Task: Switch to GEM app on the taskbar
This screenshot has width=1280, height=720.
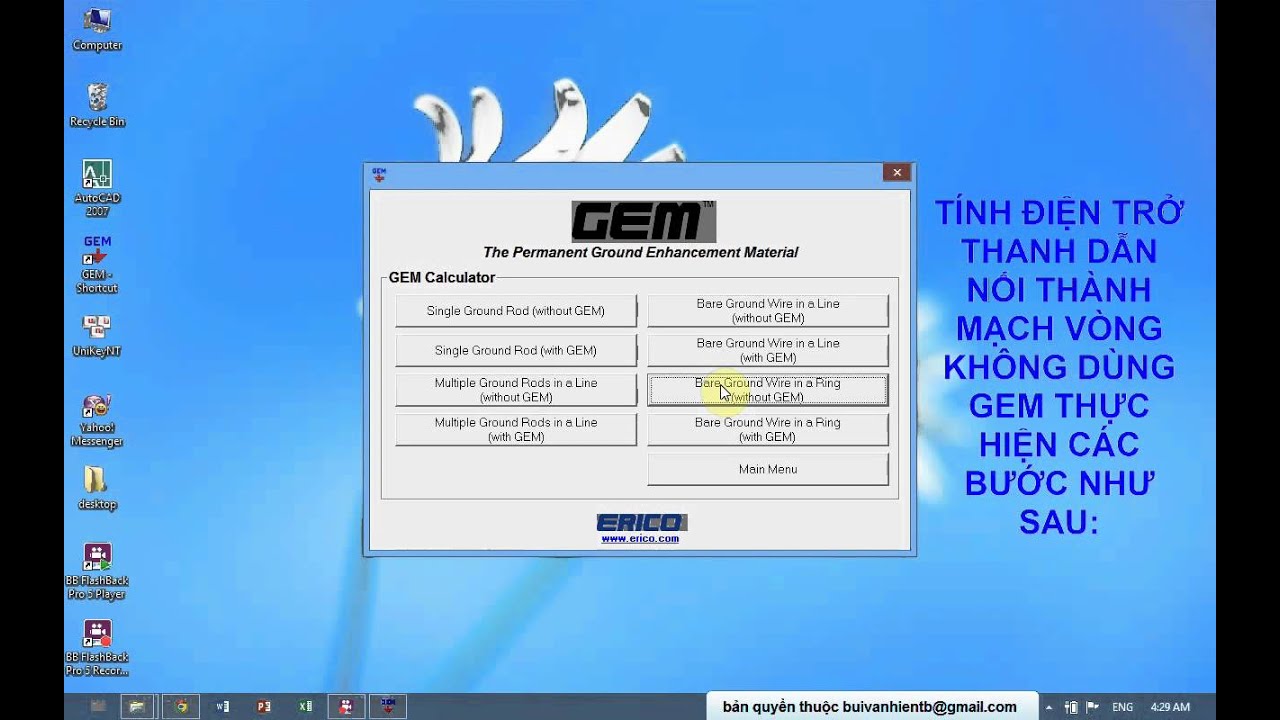Action: point(388,706)
